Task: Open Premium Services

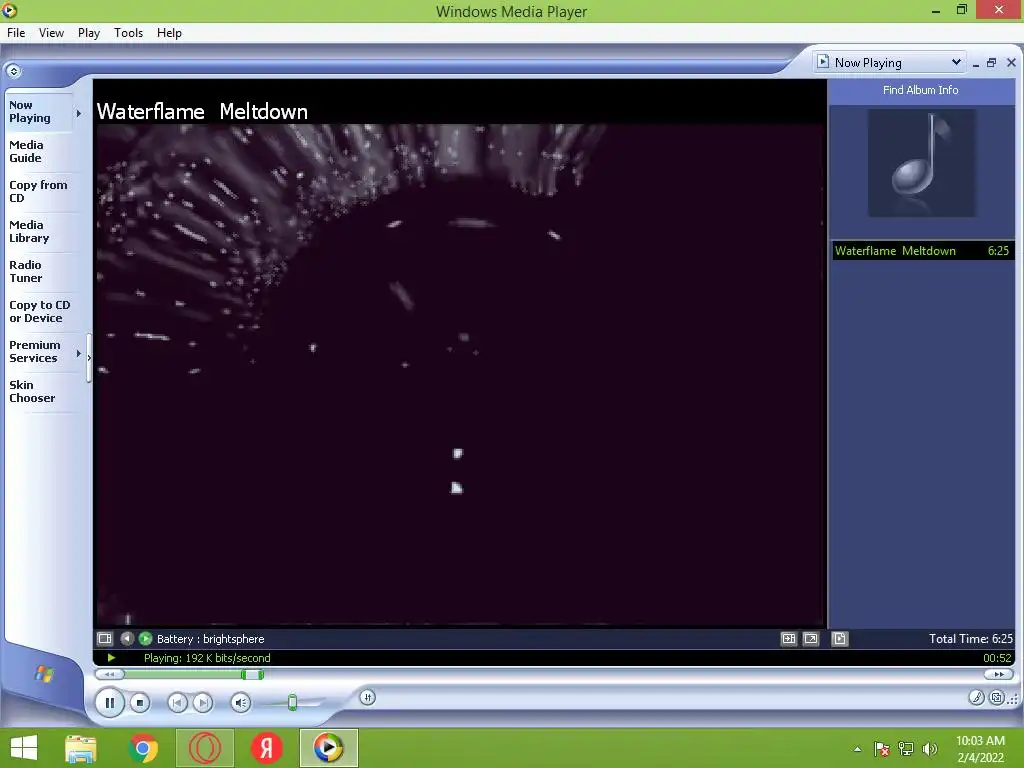Action: tap(37, 351)
